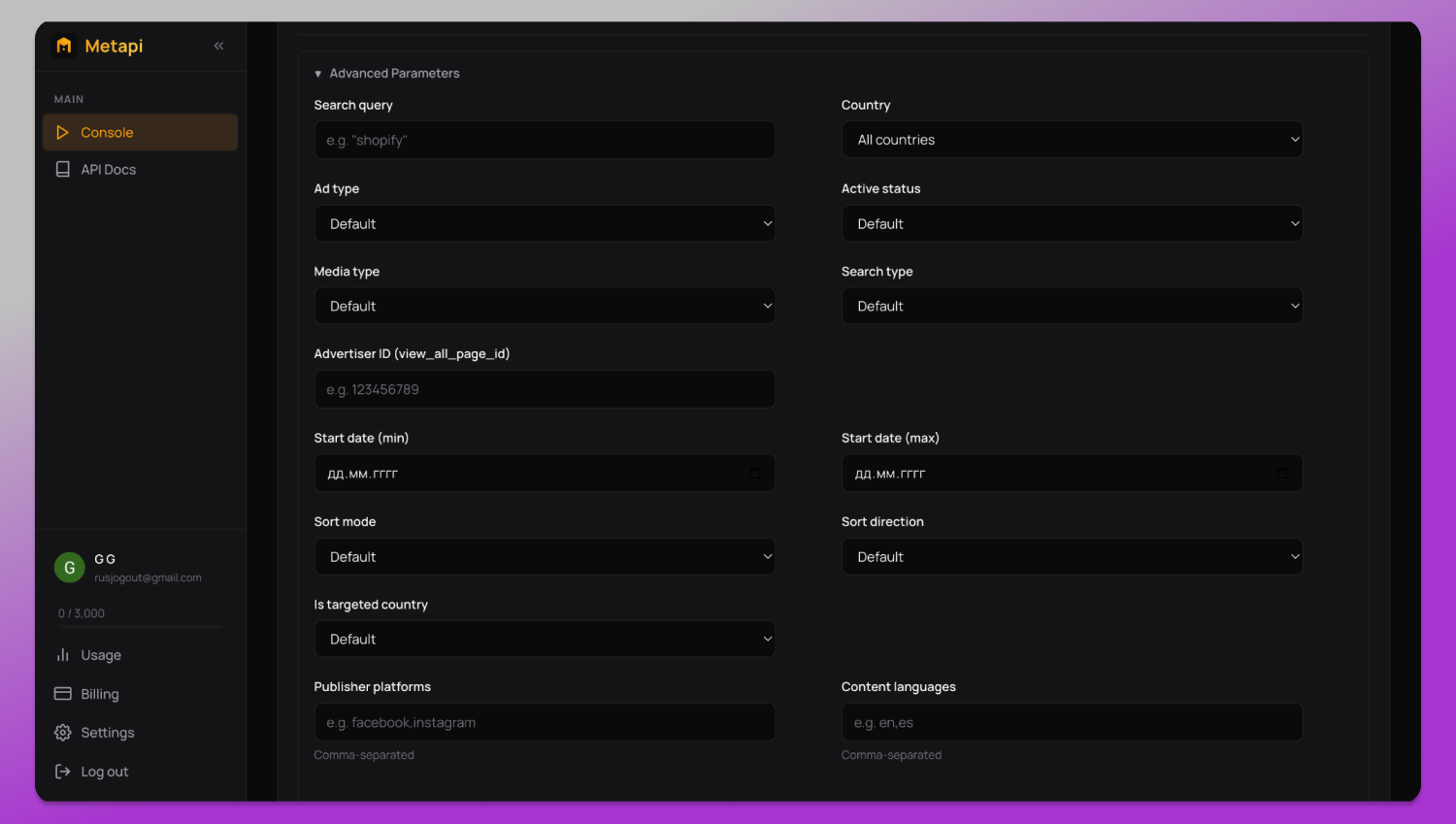Screen dimensions: 1456x824
Task: Focus the Advertiser ID input field
Action: [545, 389]
